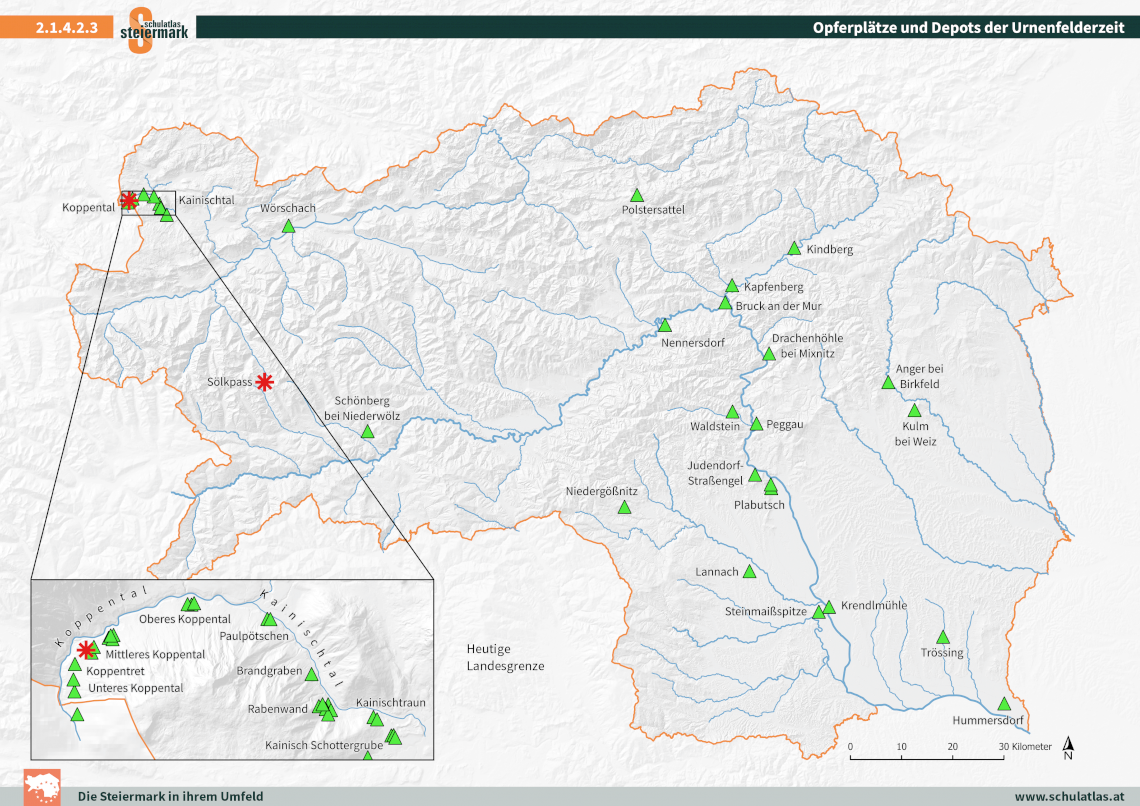Click the Wörschach green triangle marker
1140x806 pixels.
[289, 226]
